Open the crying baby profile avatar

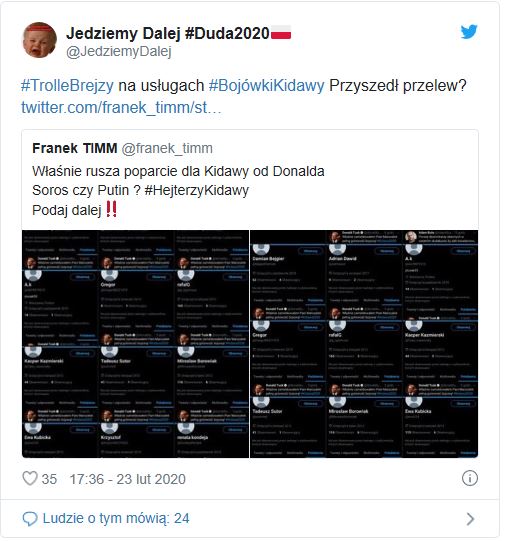[39, 40]
